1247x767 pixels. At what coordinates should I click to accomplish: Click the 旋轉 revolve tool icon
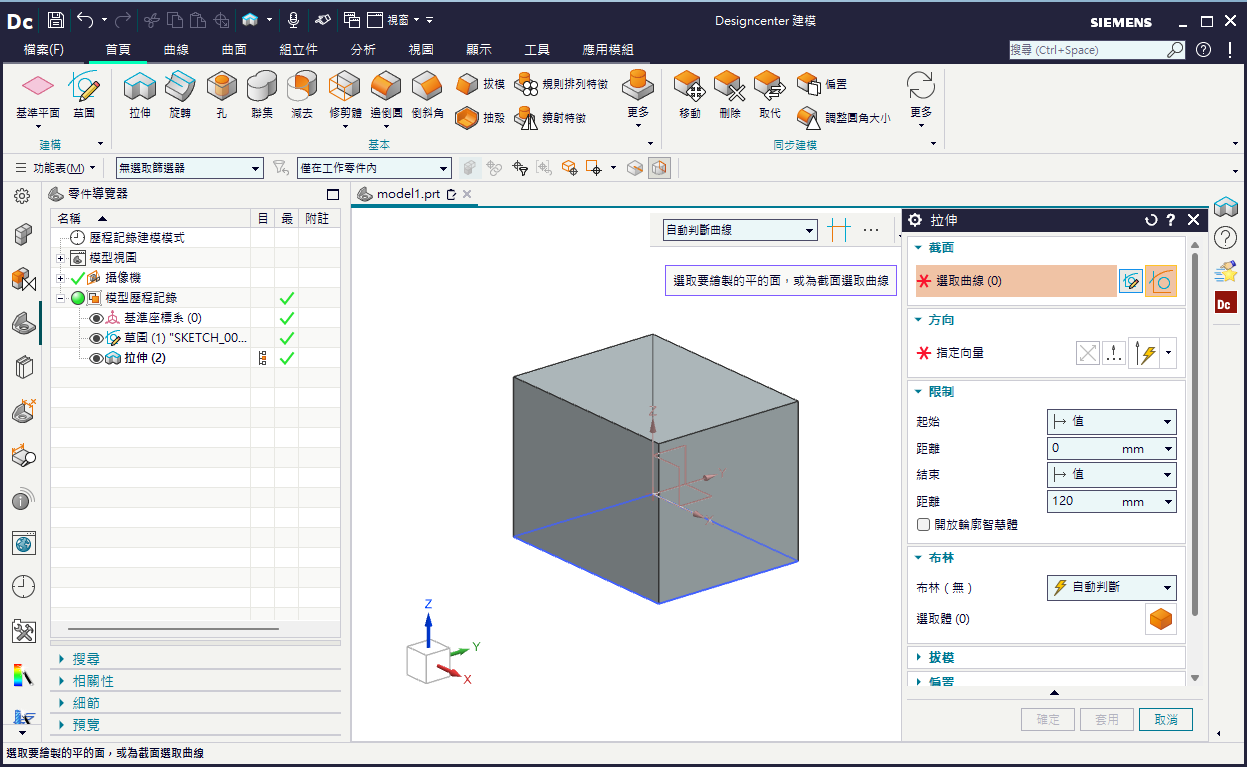(x=180, y=89)
